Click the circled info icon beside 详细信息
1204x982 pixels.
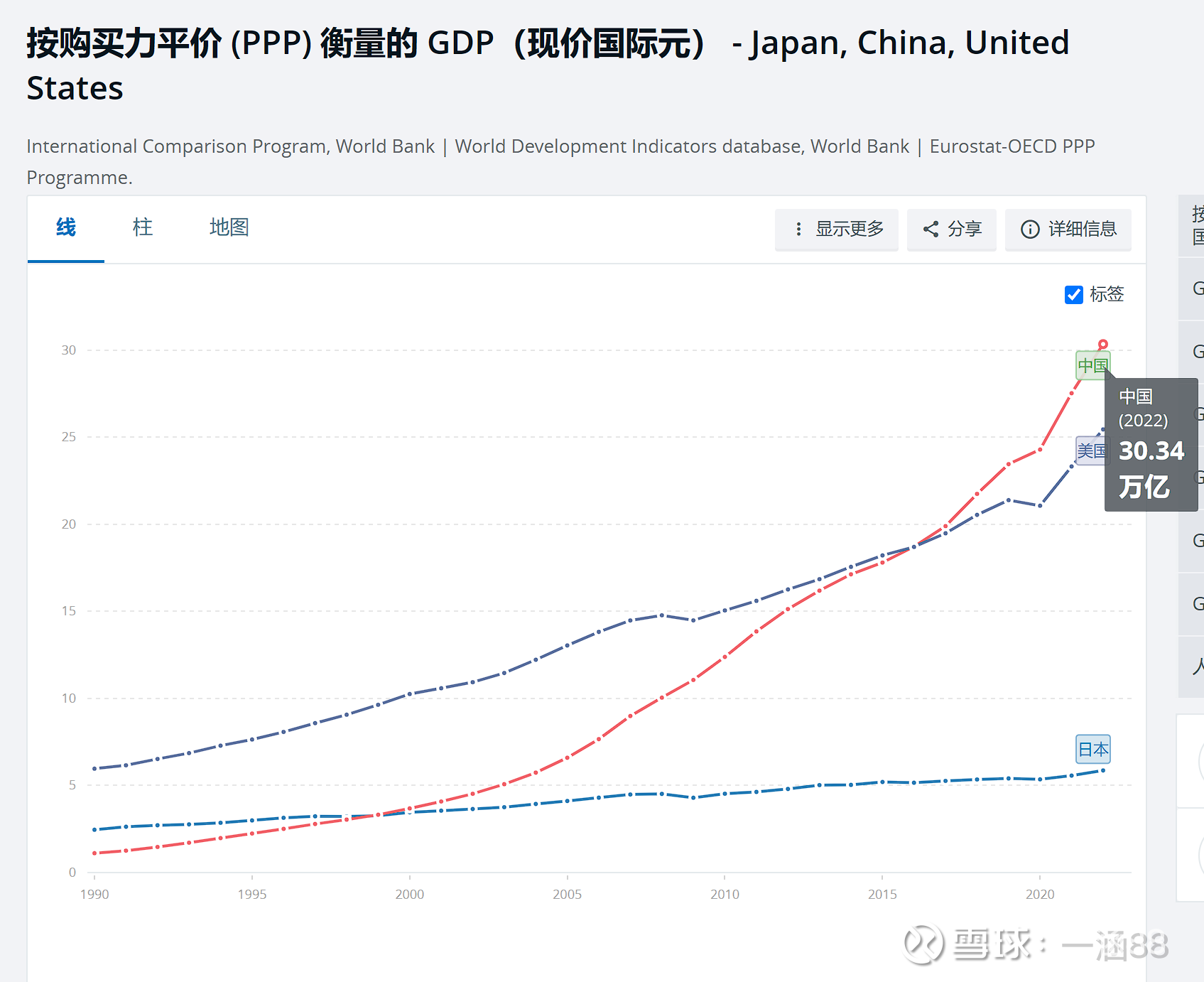[x=1029, y=230]
